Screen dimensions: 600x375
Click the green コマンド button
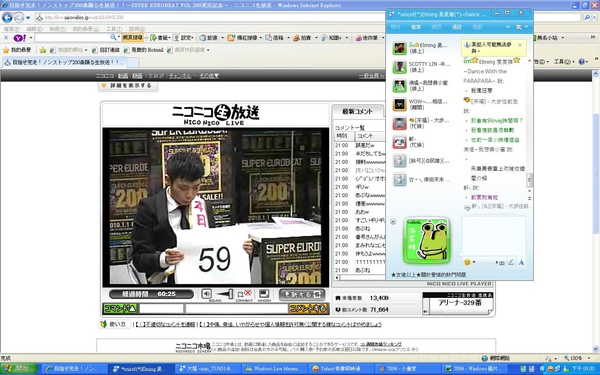[x=120, y=308]
